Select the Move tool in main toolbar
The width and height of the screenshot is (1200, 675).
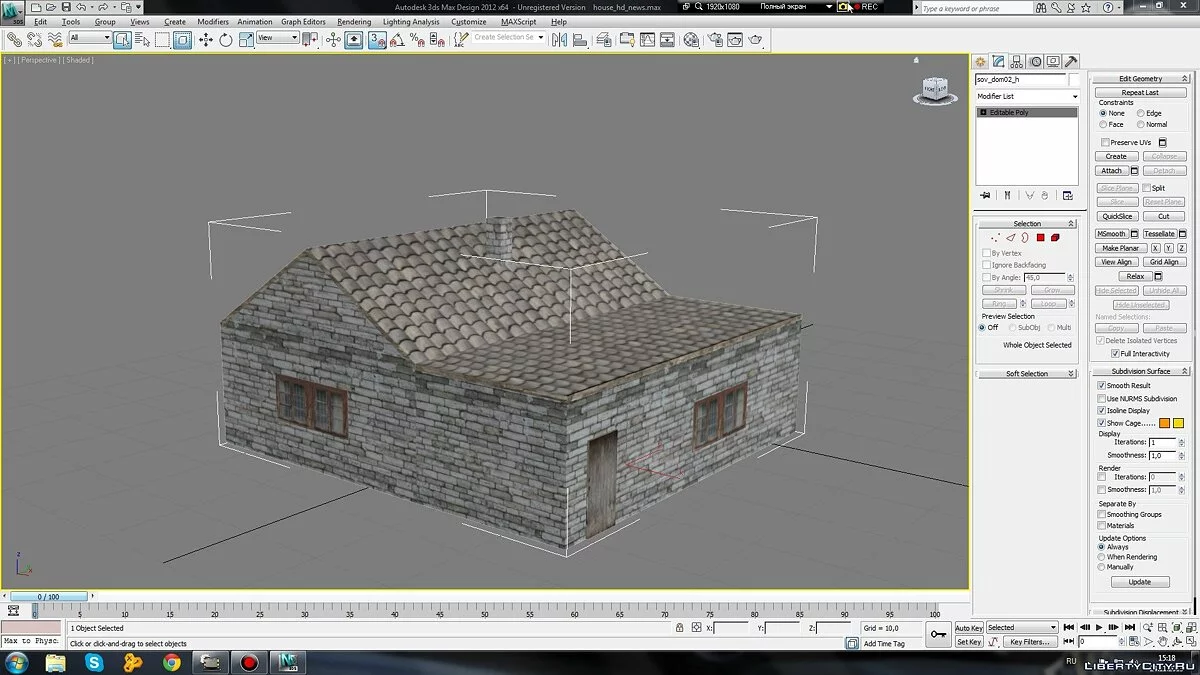click(206, 40)
